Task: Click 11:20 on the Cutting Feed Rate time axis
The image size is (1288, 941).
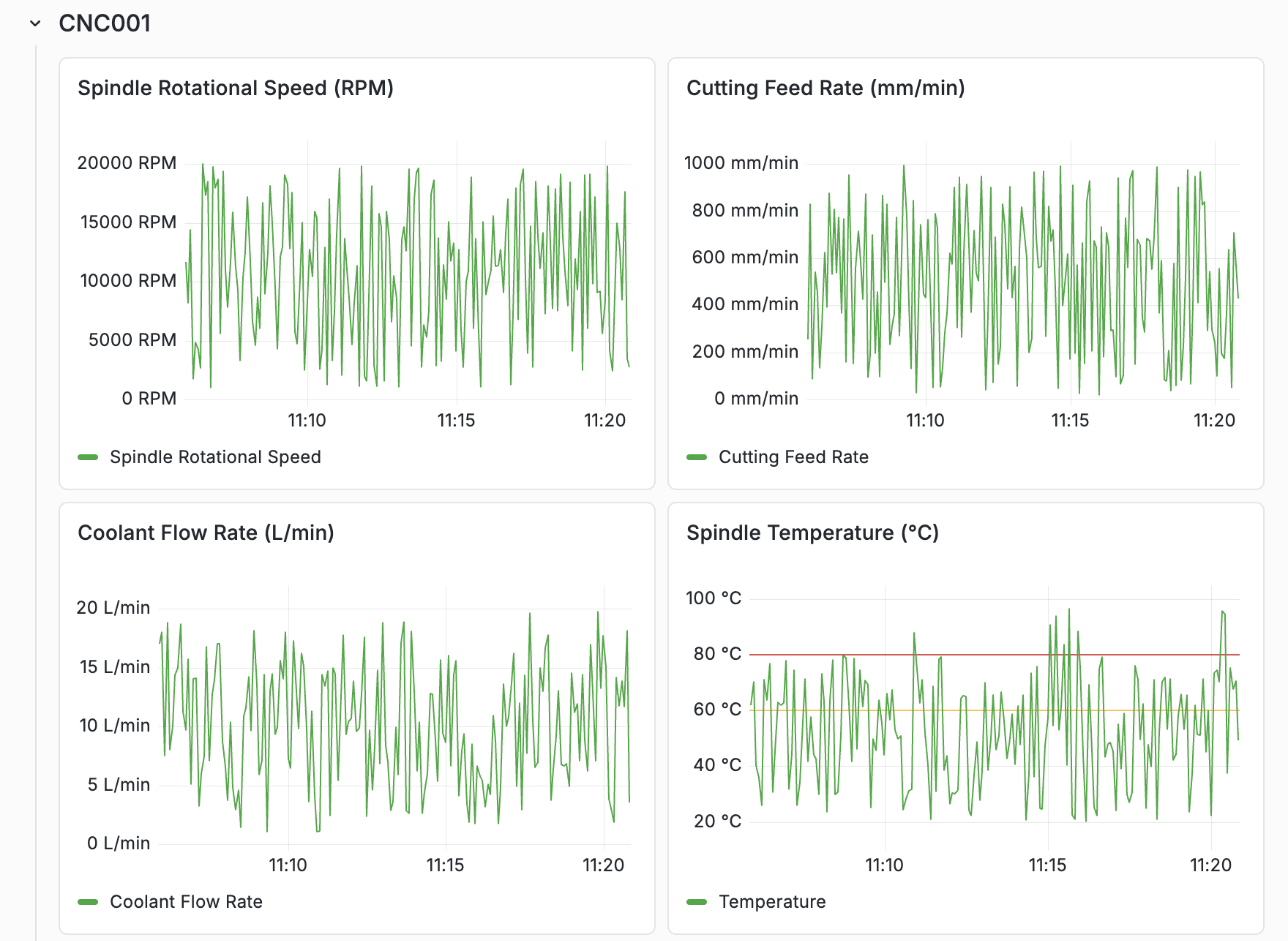Action: 1213,420
